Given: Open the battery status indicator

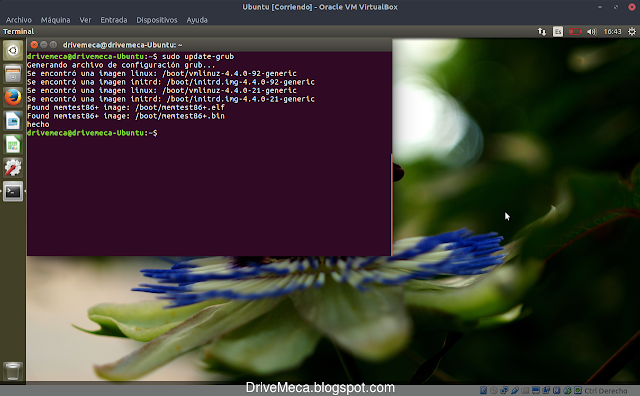Looking at the screenshot, I should point(575,31).
